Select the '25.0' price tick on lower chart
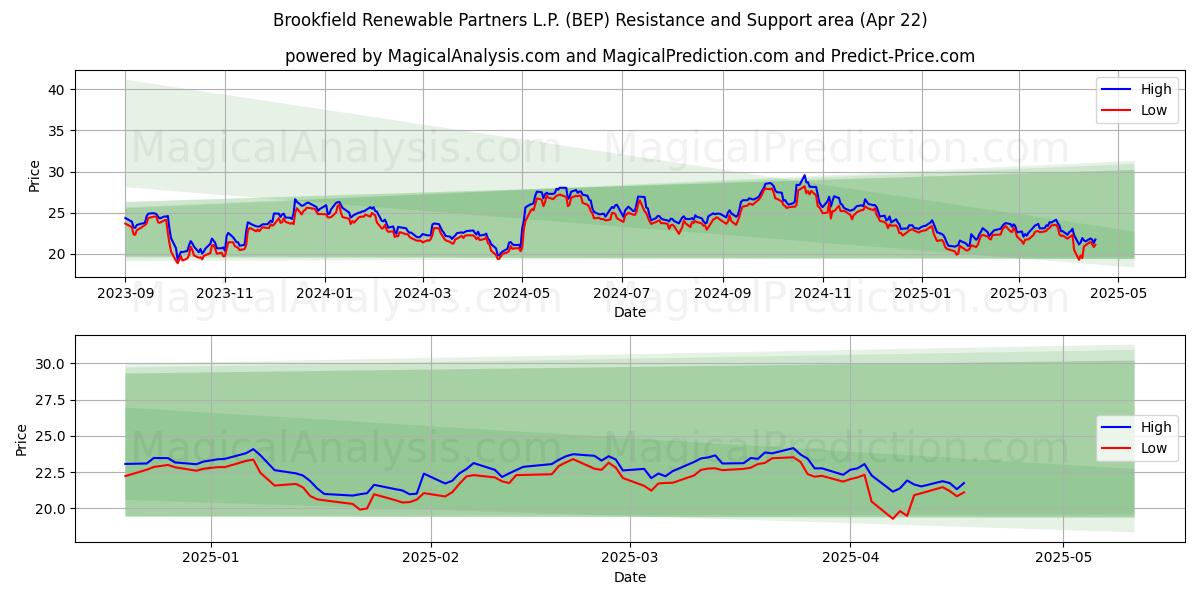 [52, 436]
